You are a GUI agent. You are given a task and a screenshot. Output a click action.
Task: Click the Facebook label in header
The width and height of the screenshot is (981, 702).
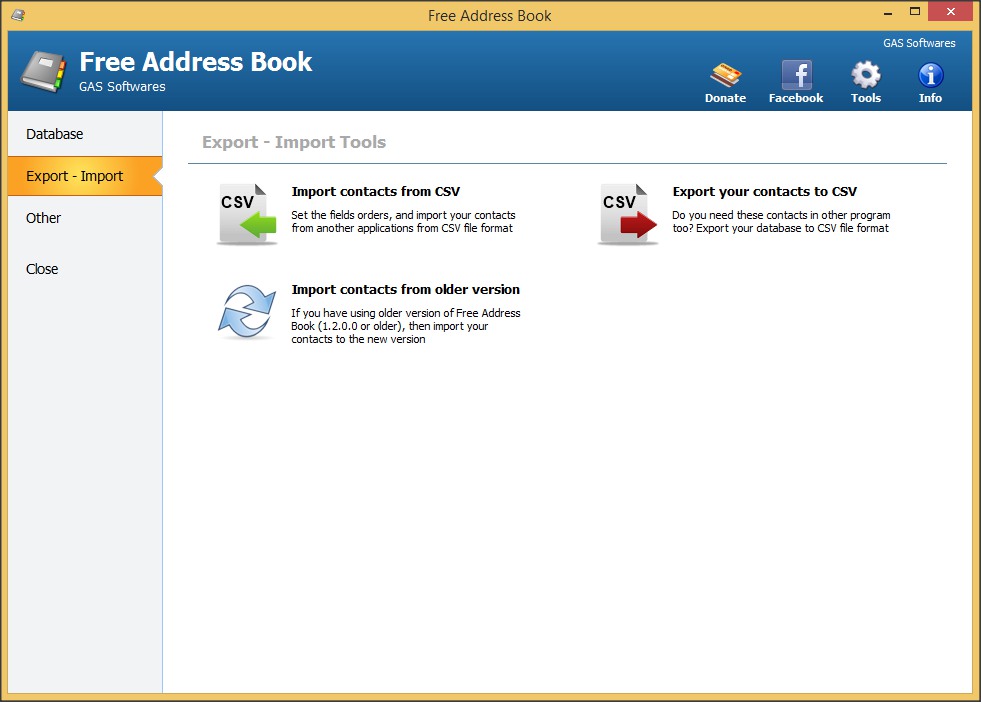pyautogui.click(x=796, y=98)
